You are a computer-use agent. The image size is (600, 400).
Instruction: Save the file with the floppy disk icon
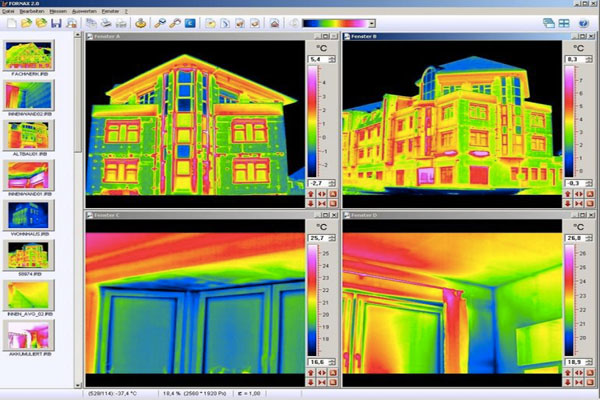click(x=56, y=23)
